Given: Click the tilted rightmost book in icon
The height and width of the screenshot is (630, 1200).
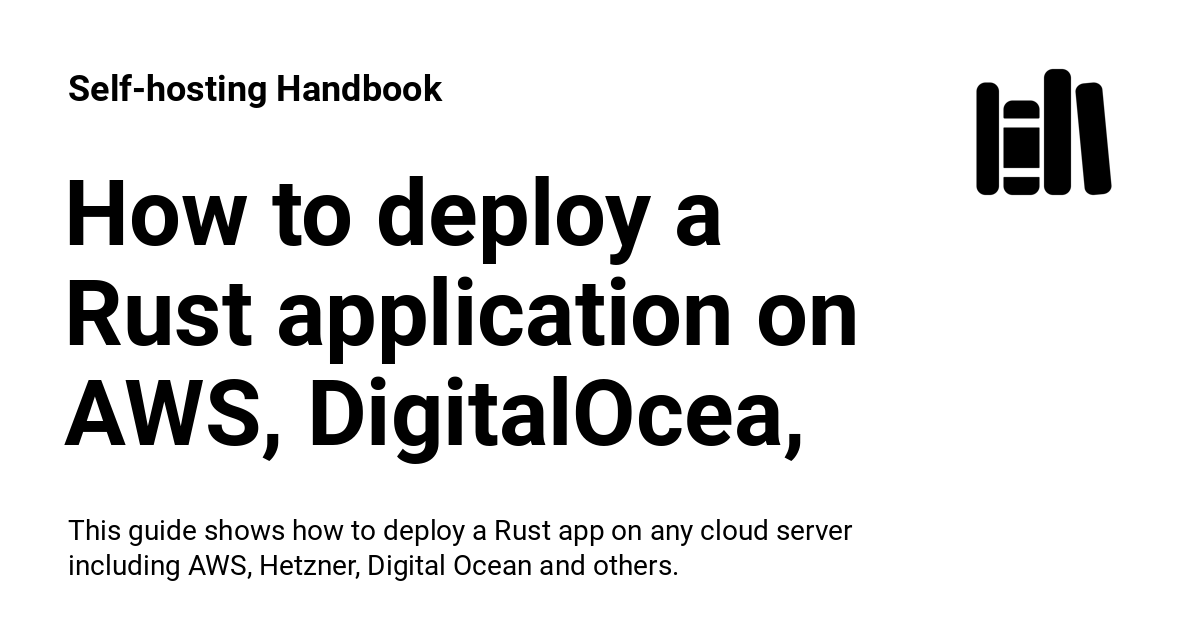Looking at the screenshot, I should pos(1093,139).
